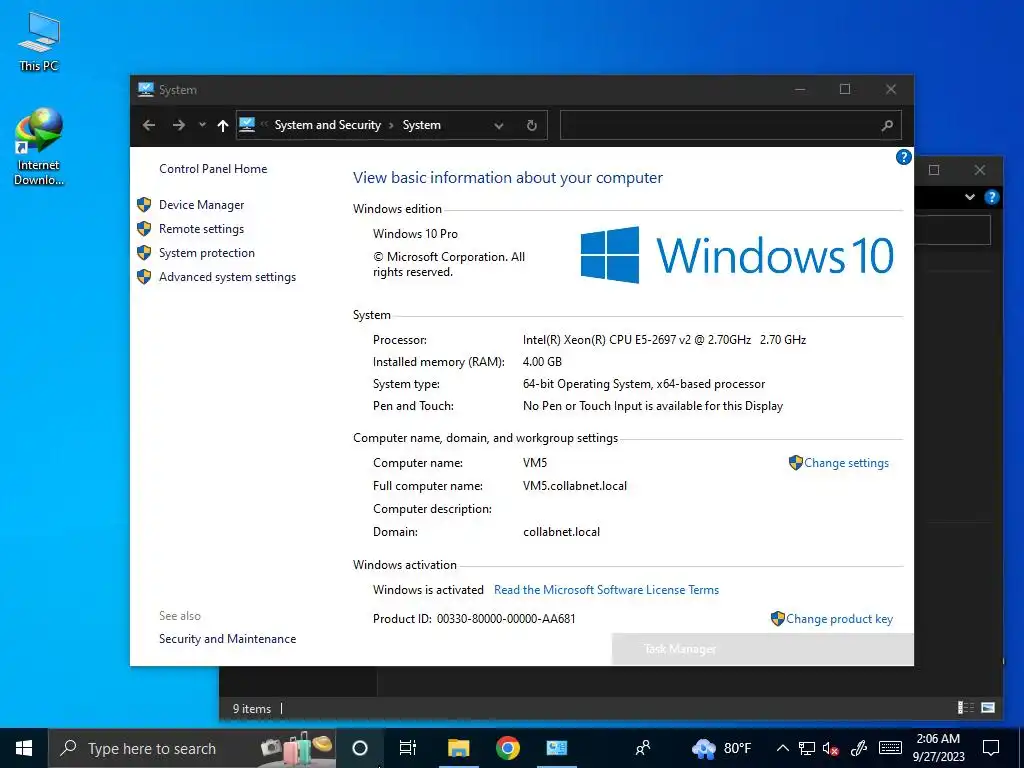Screen dimensions: 1024x768
Task: Switch back window to large icons view
Action: click(x=988, y=708)
